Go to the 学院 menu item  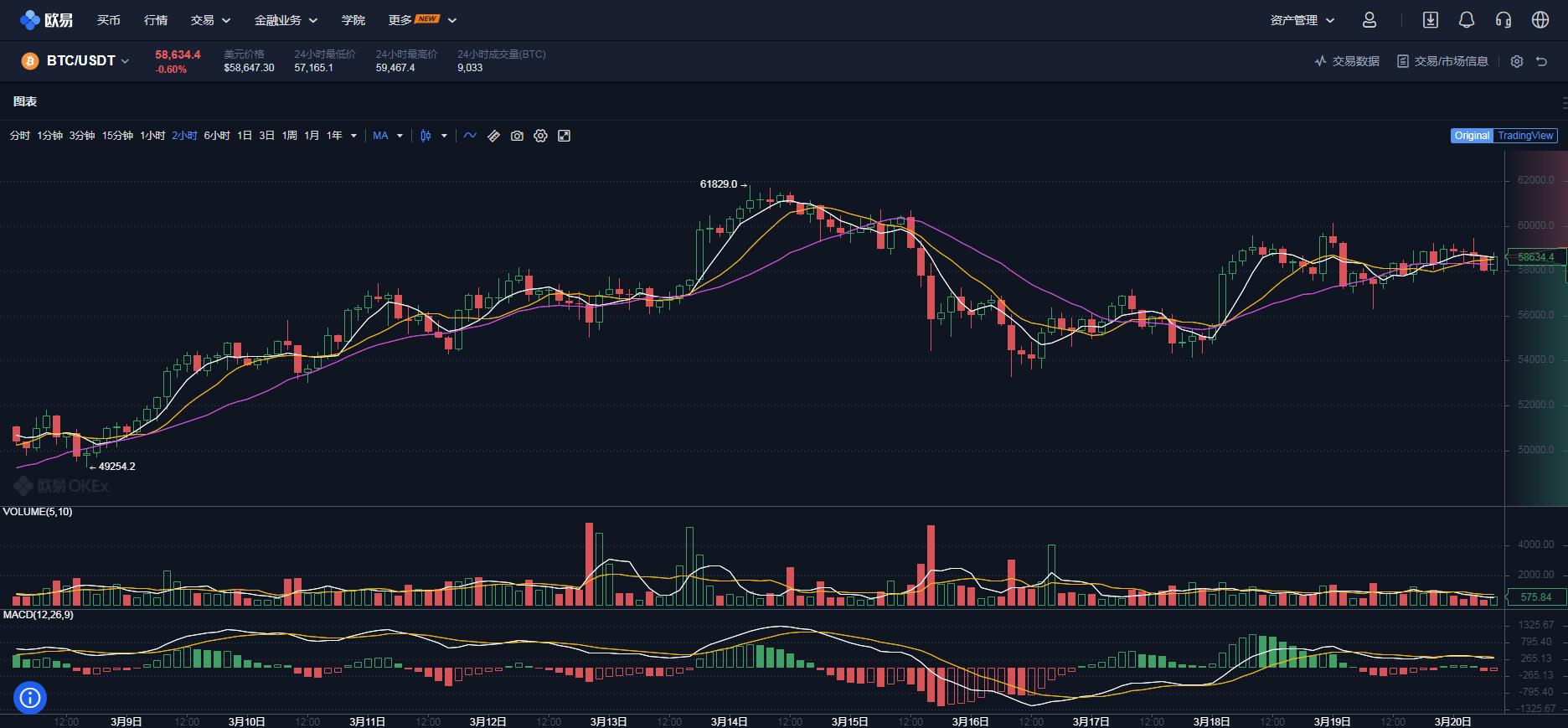[353, 20]
